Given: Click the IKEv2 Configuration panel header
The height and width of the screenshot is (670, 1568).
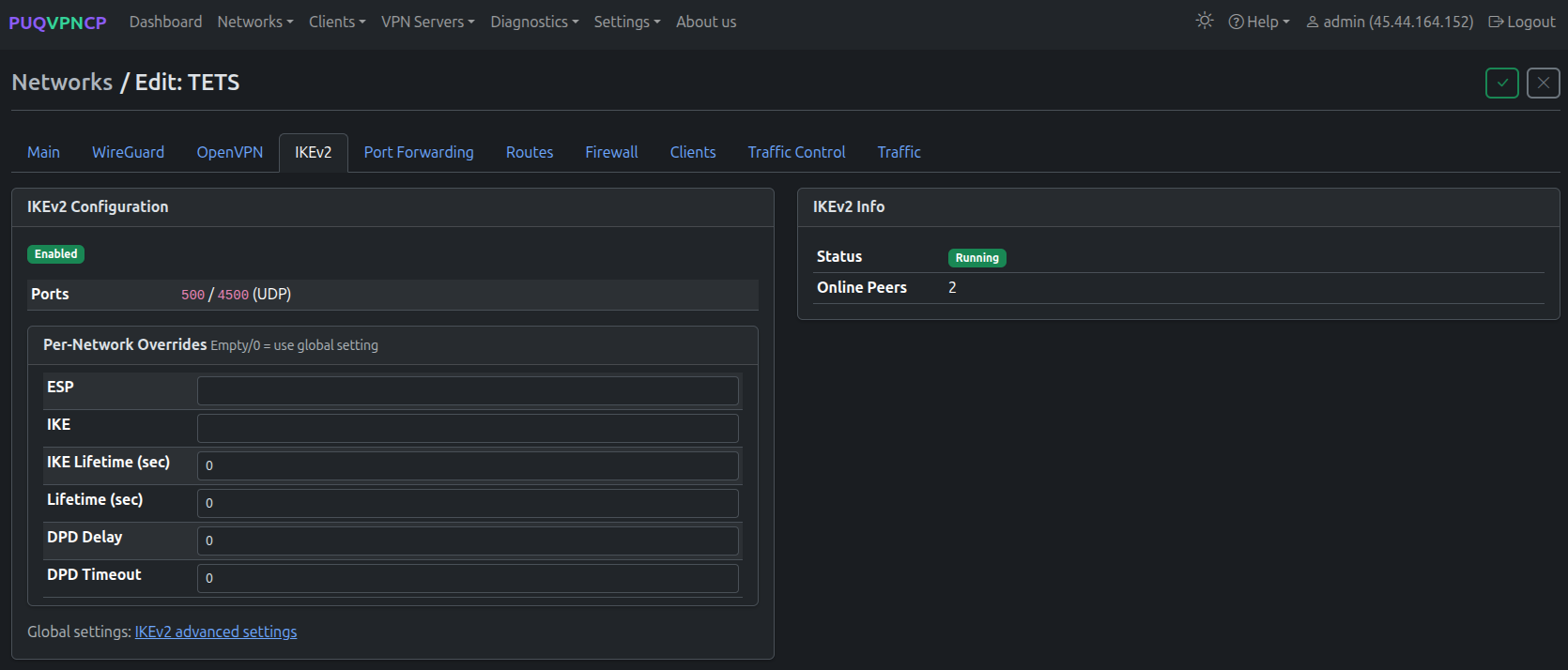Looking at the screenshot, I should (392, 207).
